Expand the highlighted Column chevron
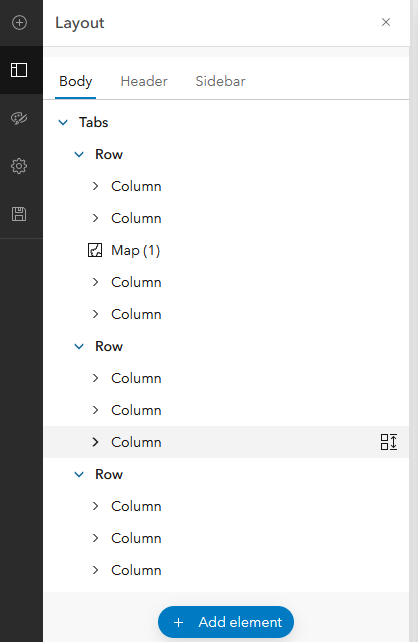This screenshot has width=419, height=643. click(x=96, y=442)
